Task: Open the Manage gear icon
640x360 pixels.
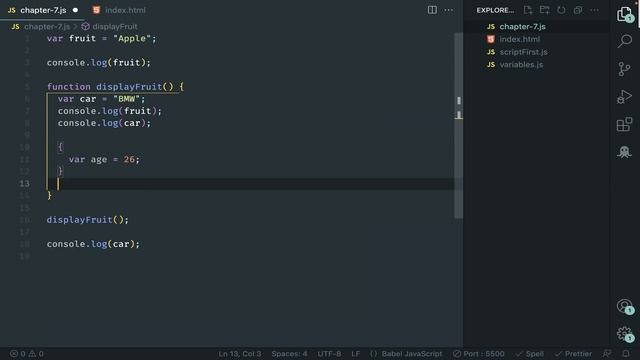Action: click(x=624, y=334)
